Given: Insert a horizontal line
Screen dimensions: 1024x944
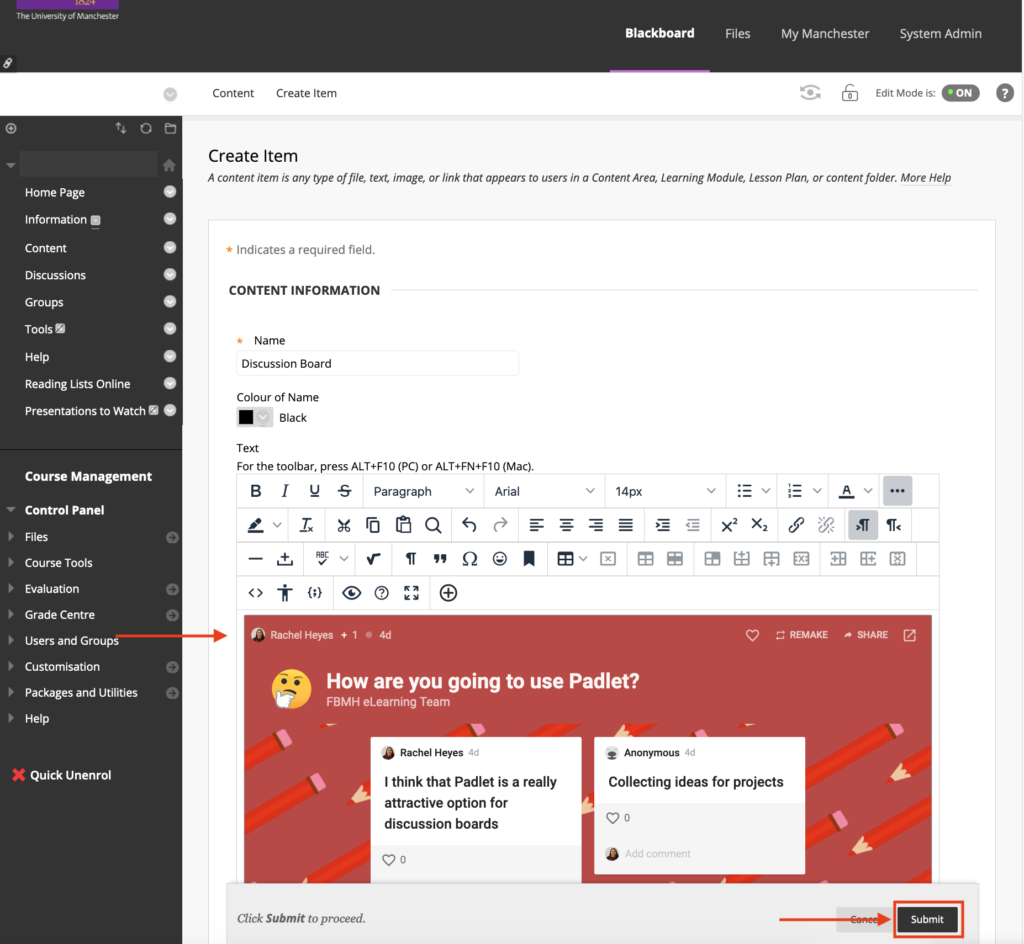Looking at the screenshot, I should [x=255, y=559].
